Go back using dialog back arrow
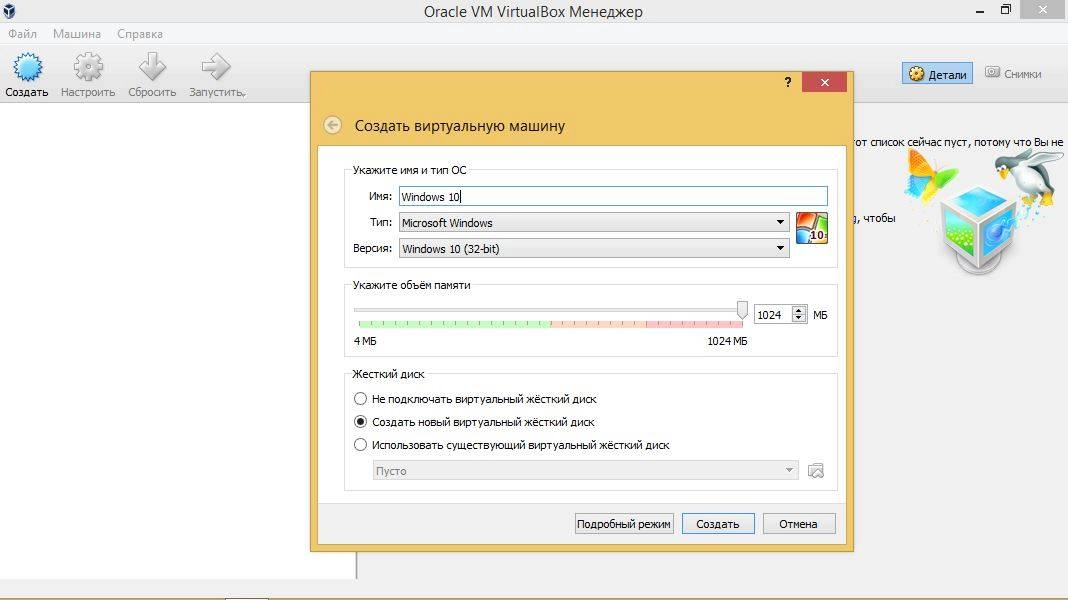Image resolution: width=1068 pixels, height=600 pixels. point(332,125)
